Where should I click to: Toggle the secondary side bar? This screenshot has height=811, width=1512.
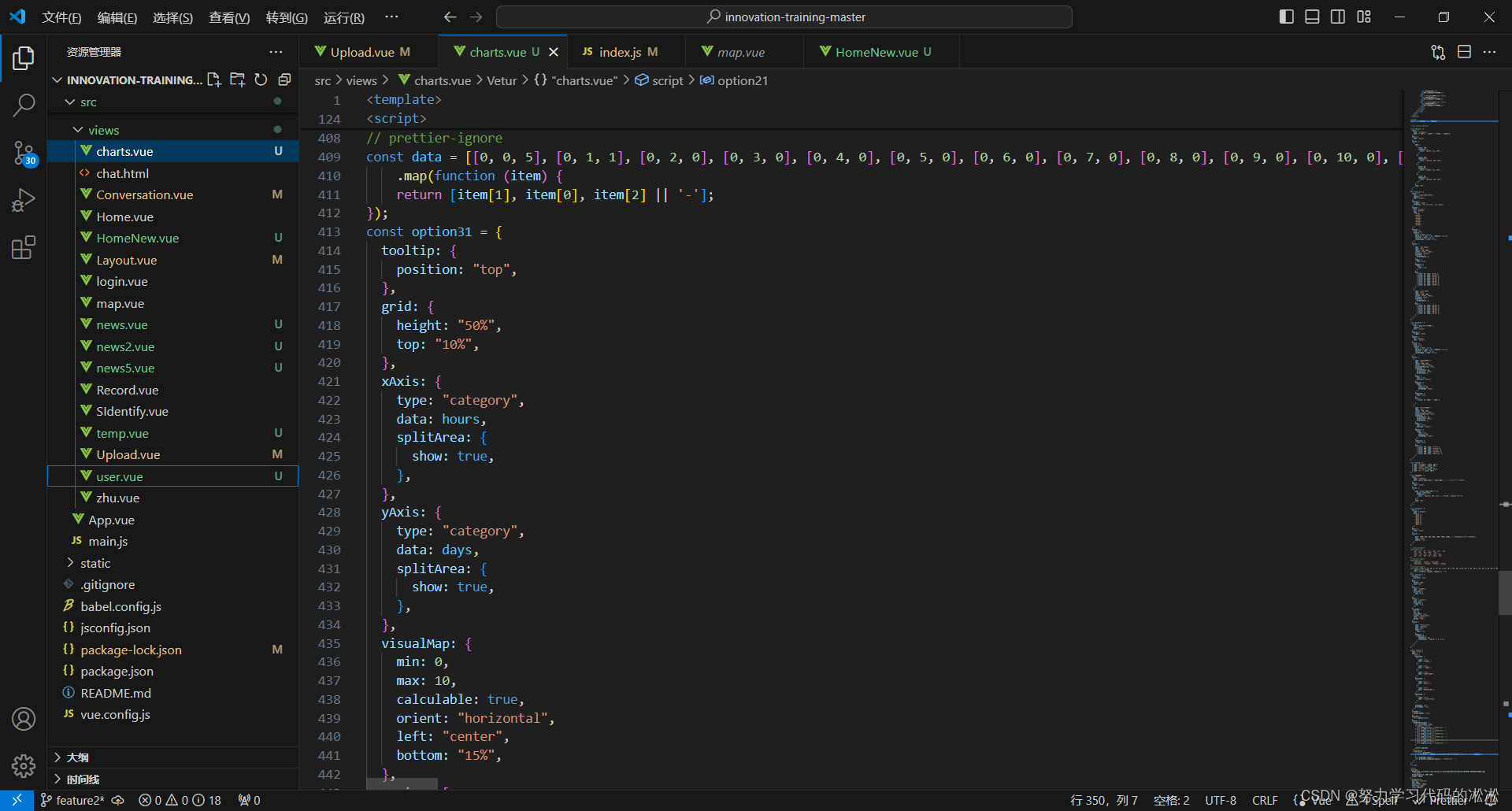1338,17
